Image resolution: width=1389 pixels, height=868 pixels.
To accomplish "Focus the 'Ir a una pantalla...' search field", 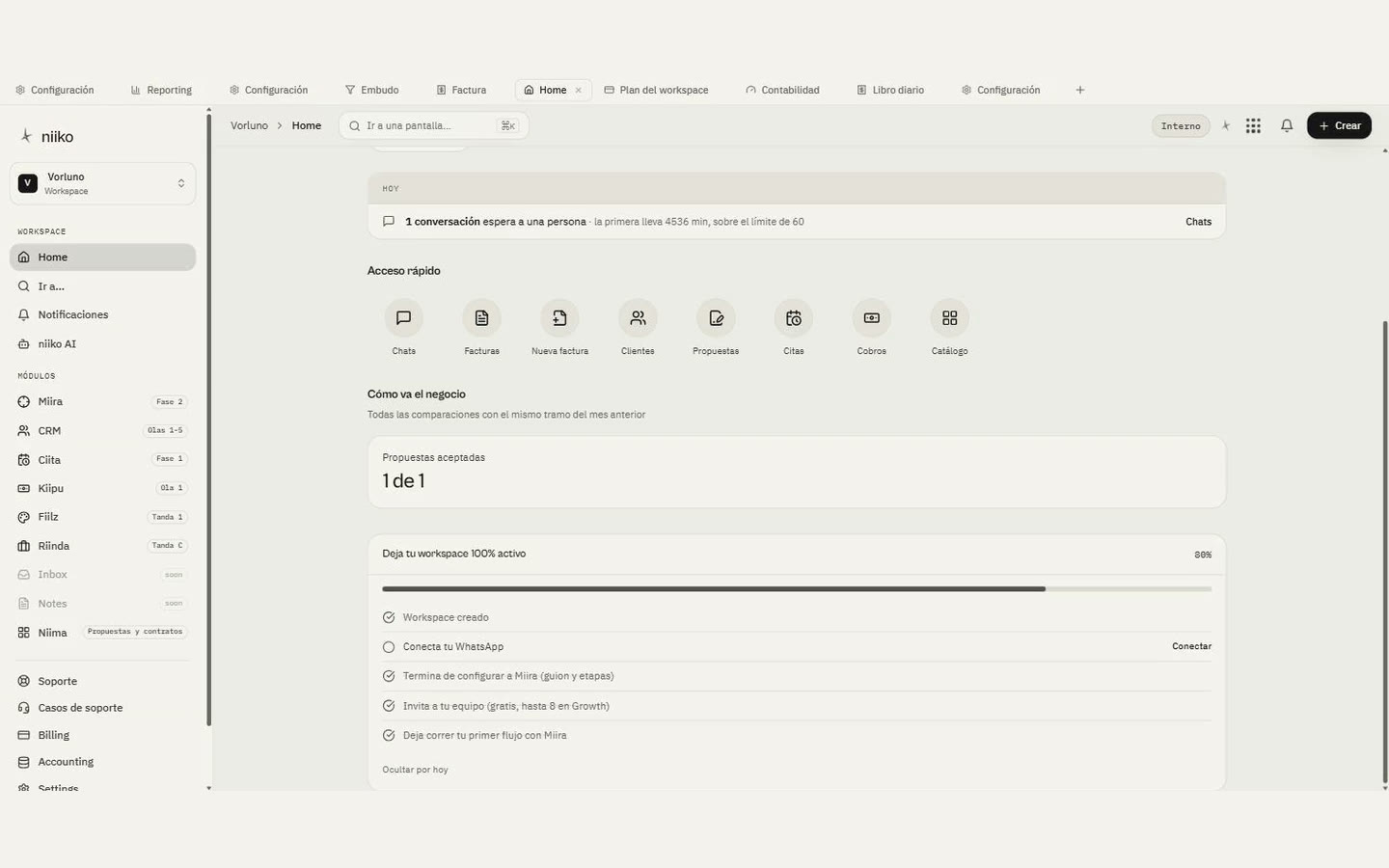I will pos(433,125).
